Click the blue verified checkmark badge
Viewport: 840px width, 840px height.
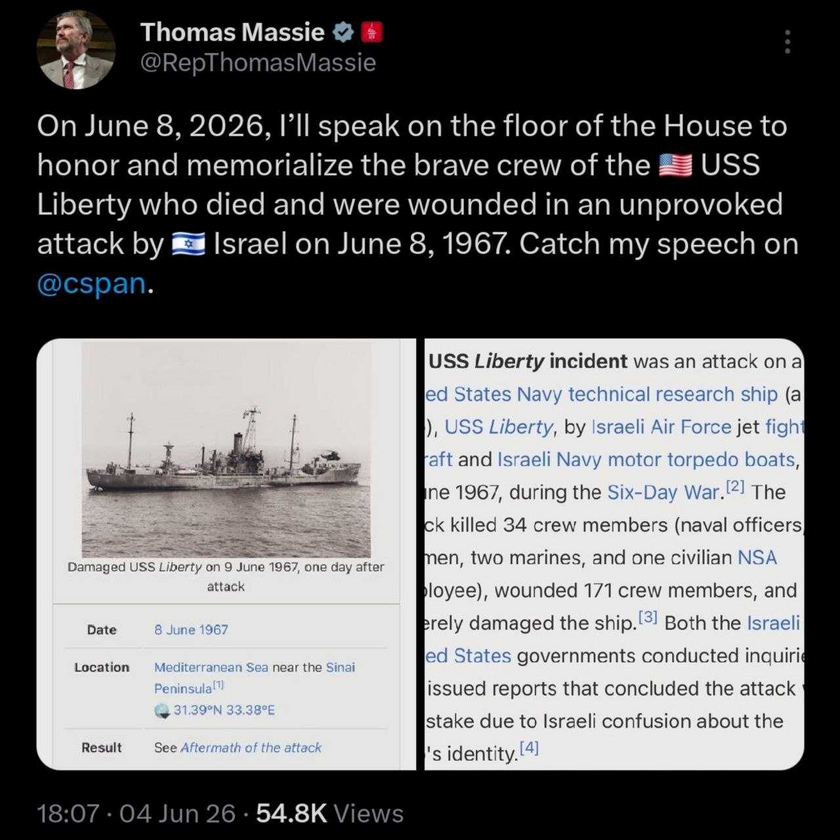[x=343, y=33]
